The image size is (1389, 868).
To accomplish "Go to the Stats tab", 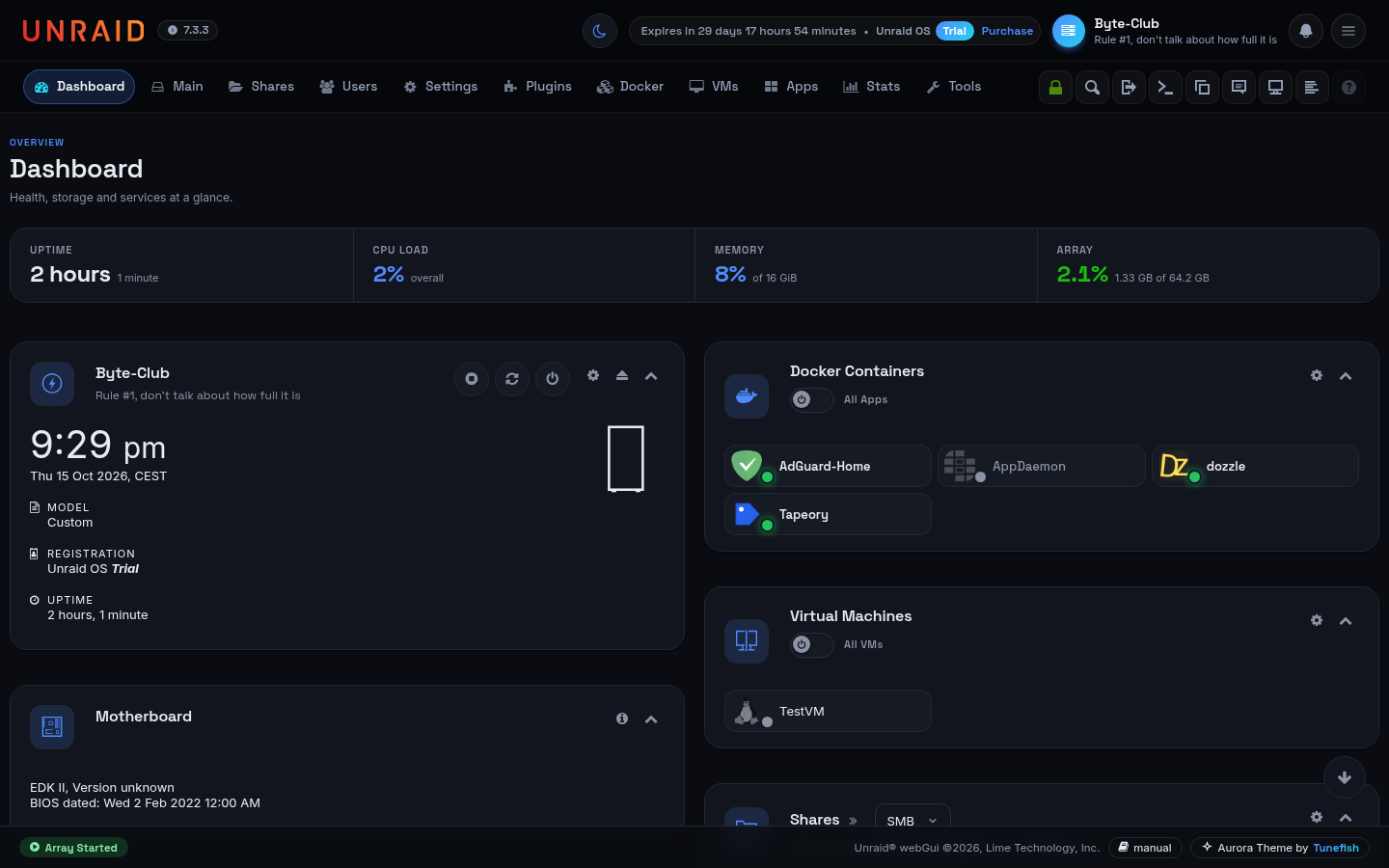I will click(x=872, y=87).
